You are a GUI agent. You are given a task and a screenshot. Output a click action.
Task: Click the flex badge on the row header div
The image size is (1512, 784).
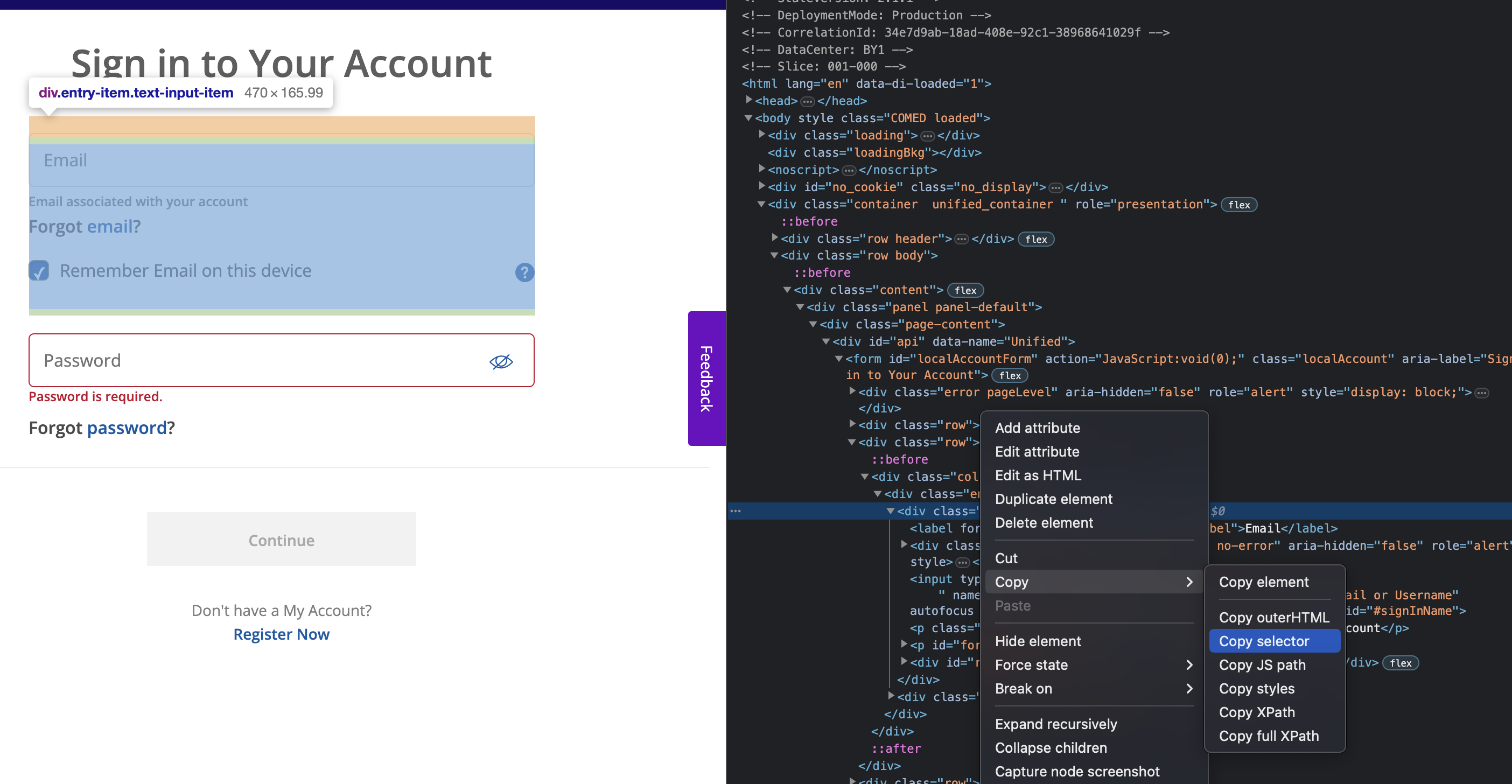1036,239
